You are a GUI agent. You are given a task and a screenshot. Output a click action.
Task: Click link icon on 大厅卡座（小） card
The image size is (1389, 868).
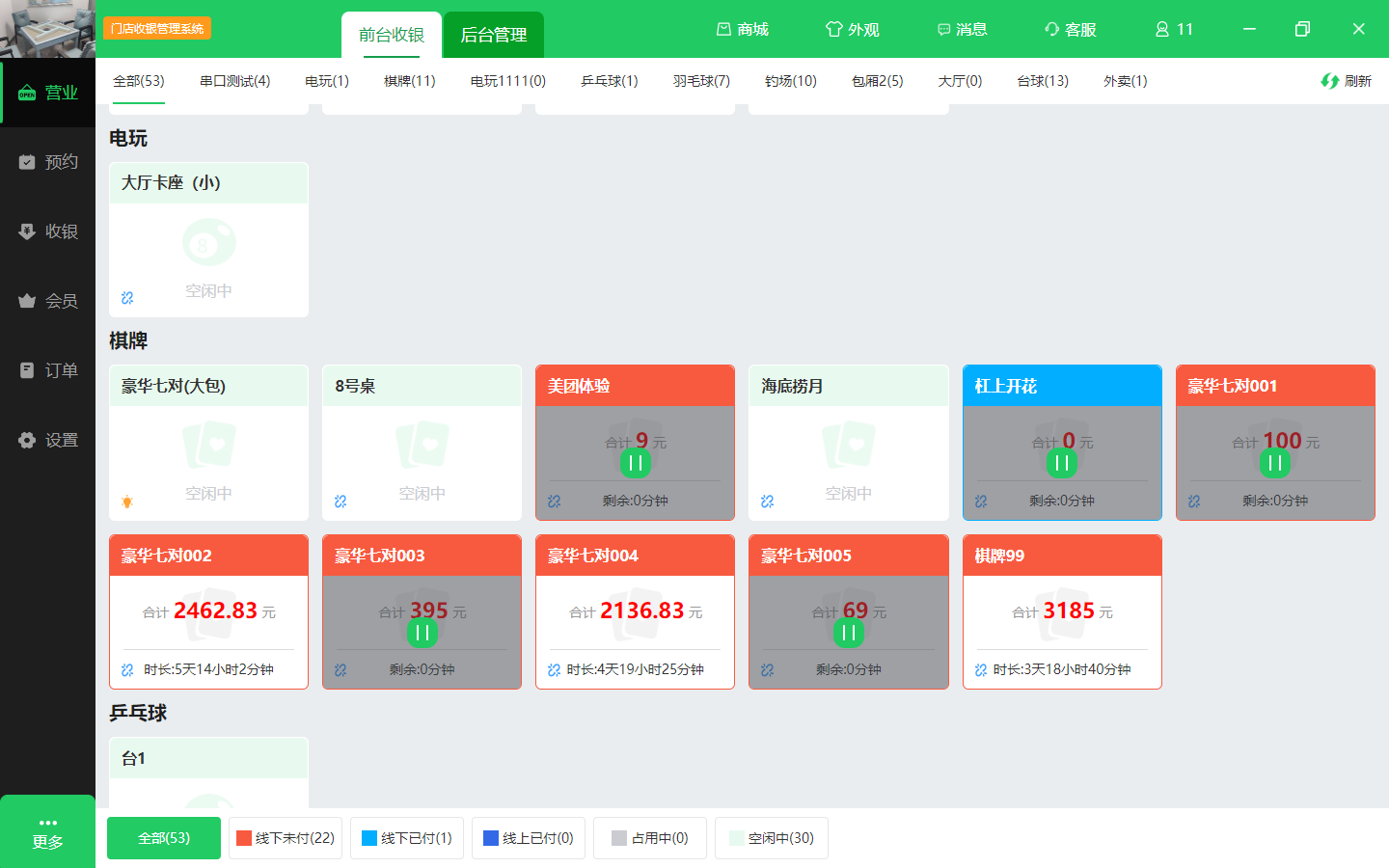(127, 298)
